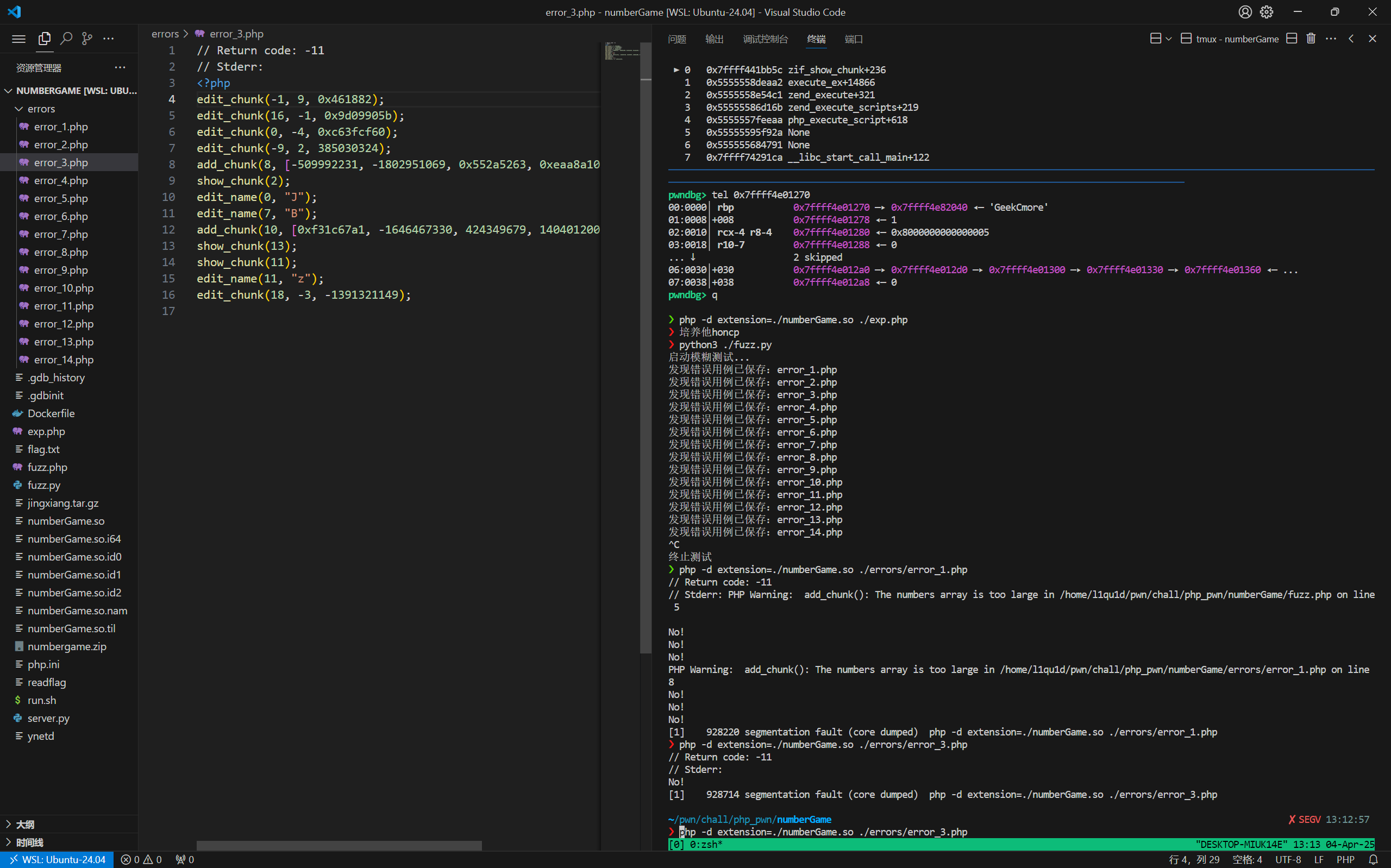
Task: Open the Source Control view icon
Action: pyautogui.click(x=87, y=39)
